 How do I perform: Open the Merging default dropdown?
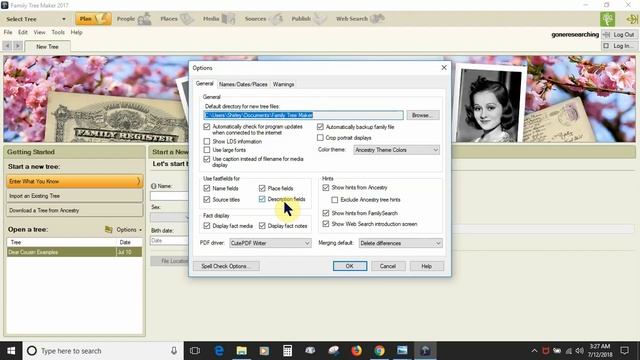point(400,243)
